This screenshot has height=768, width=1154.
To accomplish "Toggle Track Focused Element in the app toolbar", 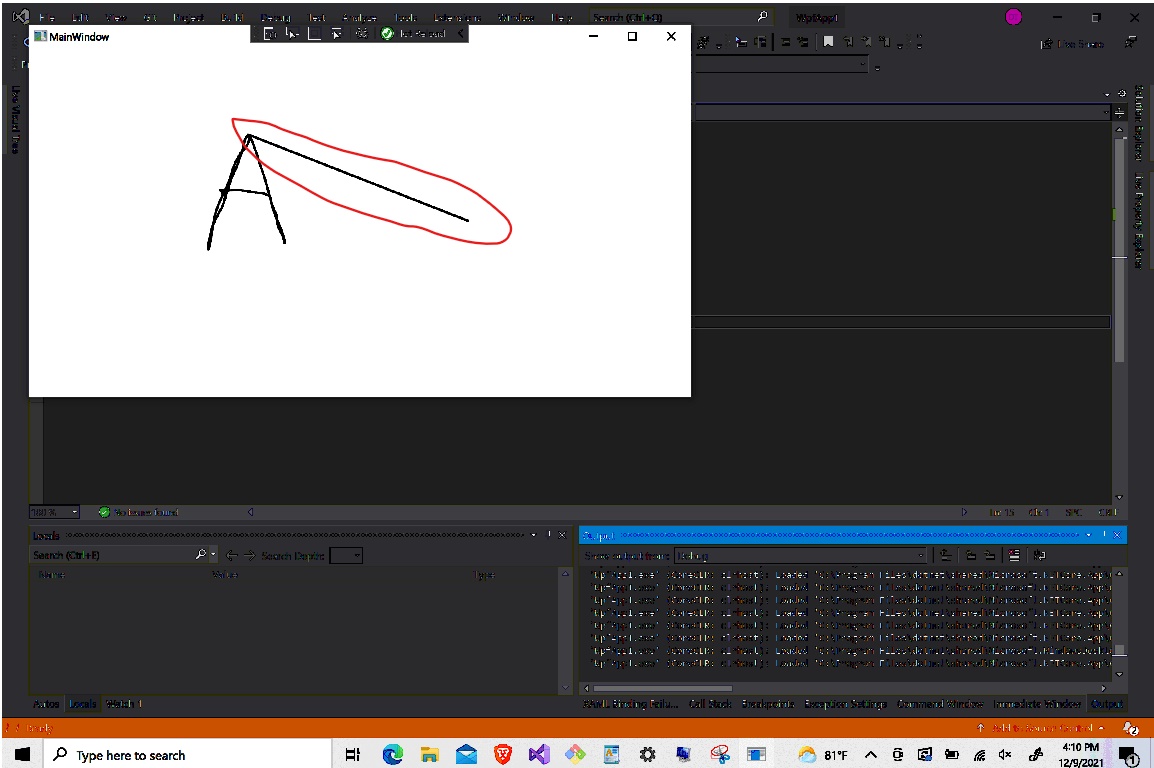I will pyautogui.click(x=337, y=33).
